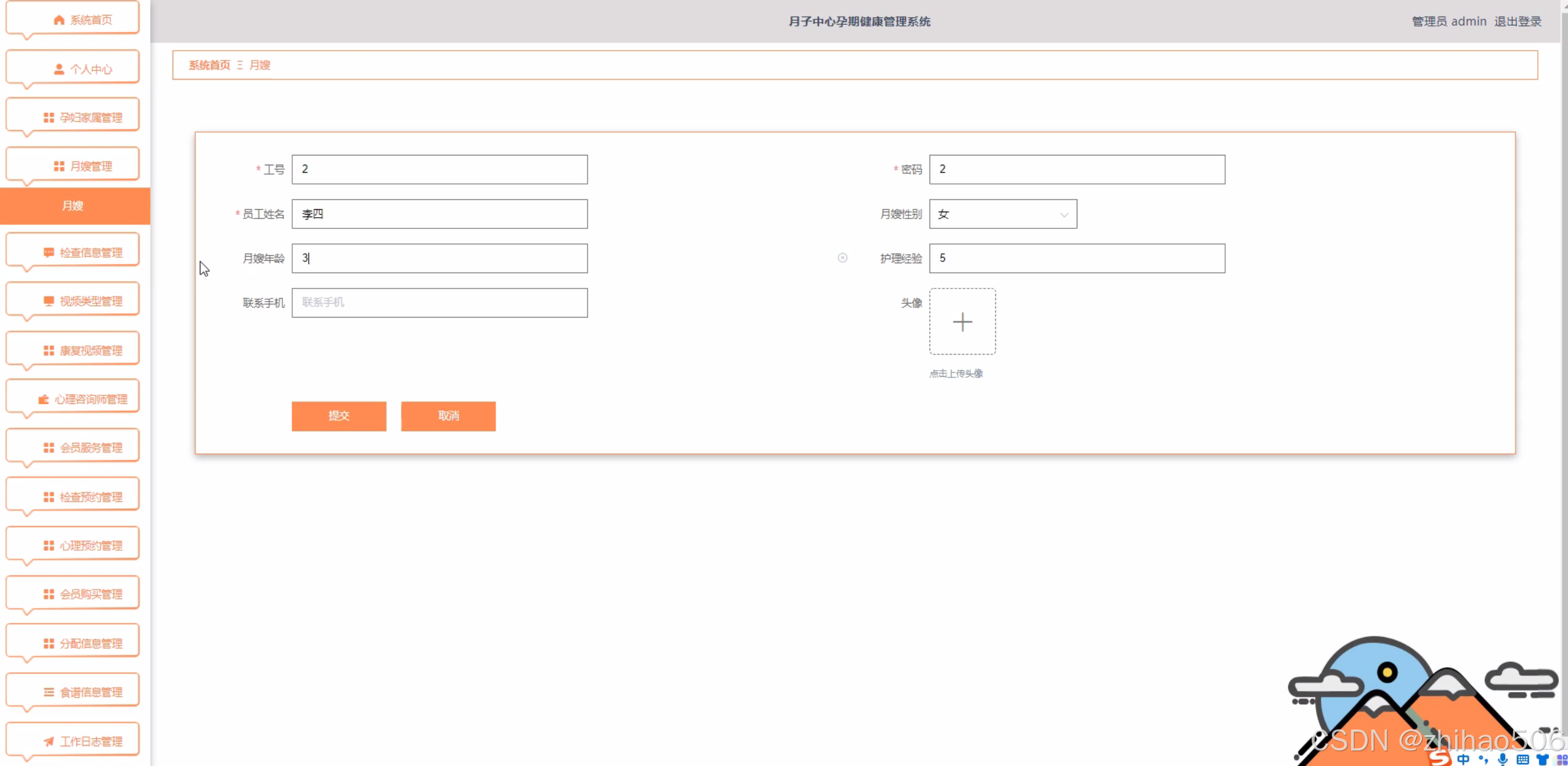Click the person icon for 个人中心
Viewport: 1568px width, 766px height.
coord(59,69)
